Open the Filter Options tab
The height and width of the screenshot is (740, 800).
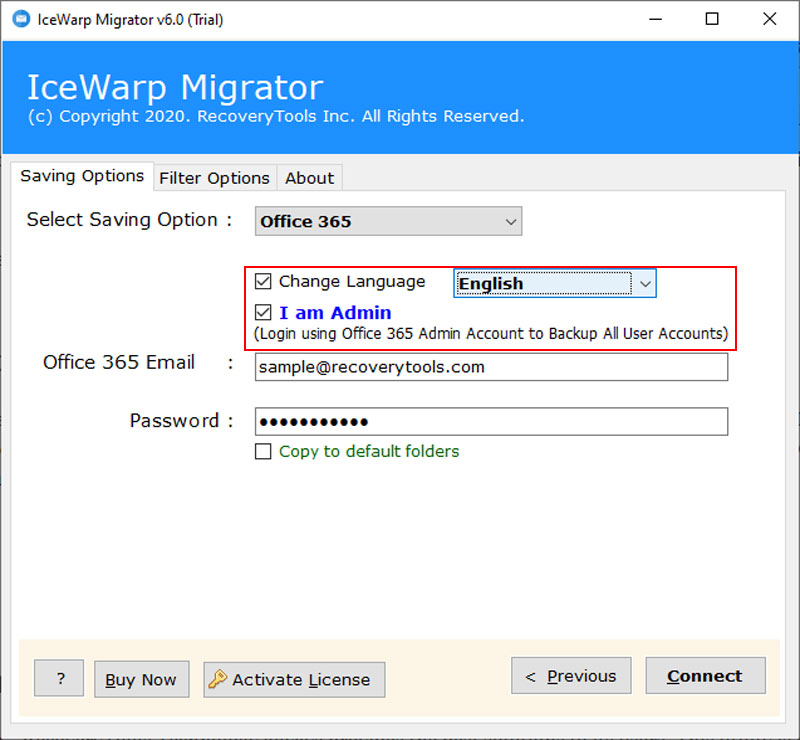(x=214, y=178)
